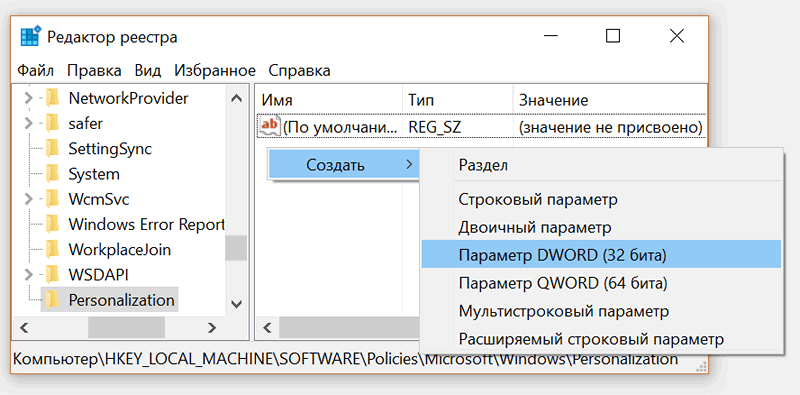The image size is (800, 395).
Task: Open the Избранное menu
Action: coord(215,70)
